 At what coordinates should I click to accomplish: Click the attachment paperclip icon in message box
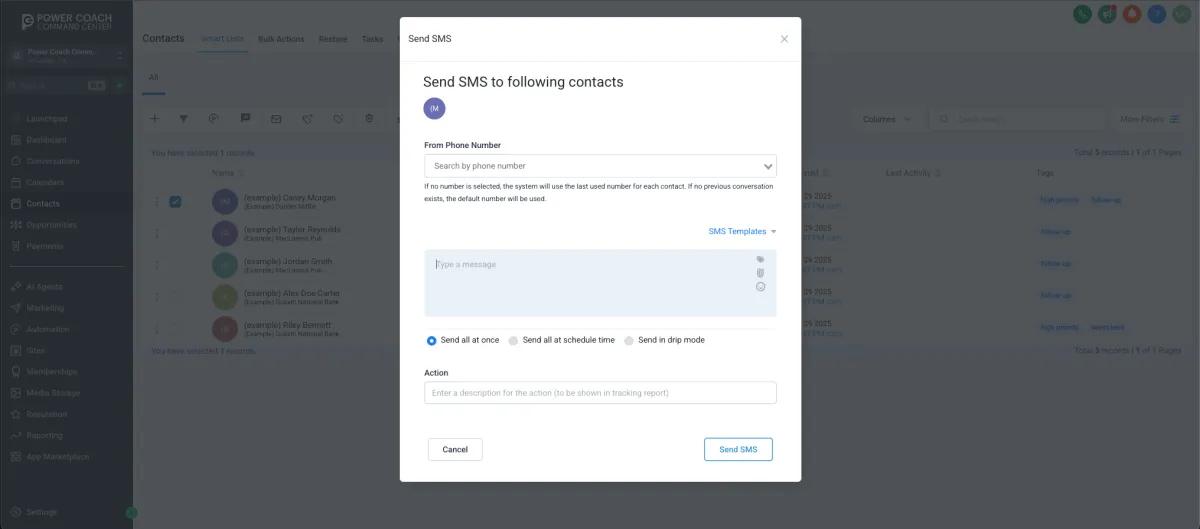pyautogui.click(x=760, y=273)
